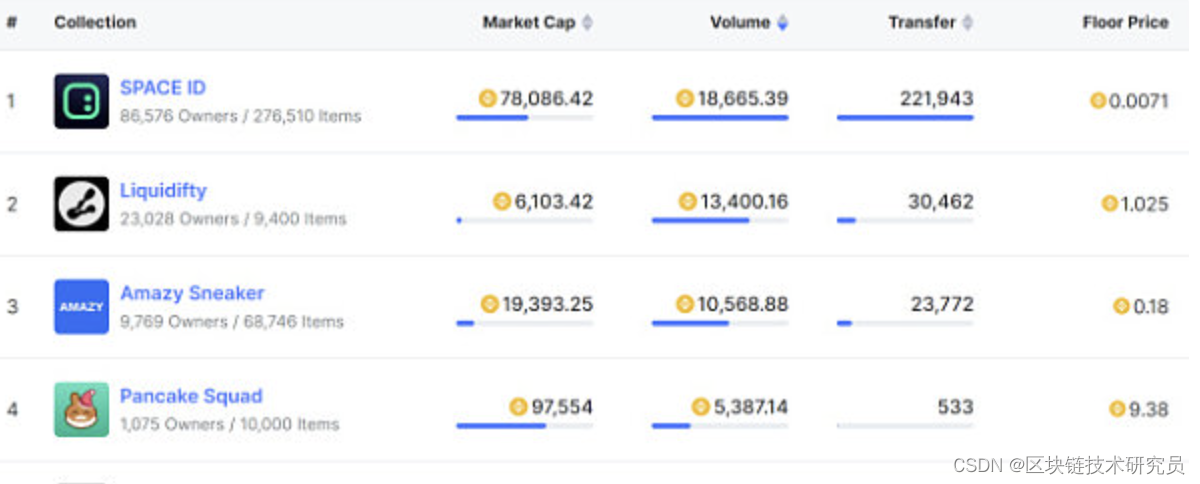Image resolution: width=1200 pixels, height=484 pixels.
Task: Open the Liquidifty collection link
Action: (x=163, y=191)
